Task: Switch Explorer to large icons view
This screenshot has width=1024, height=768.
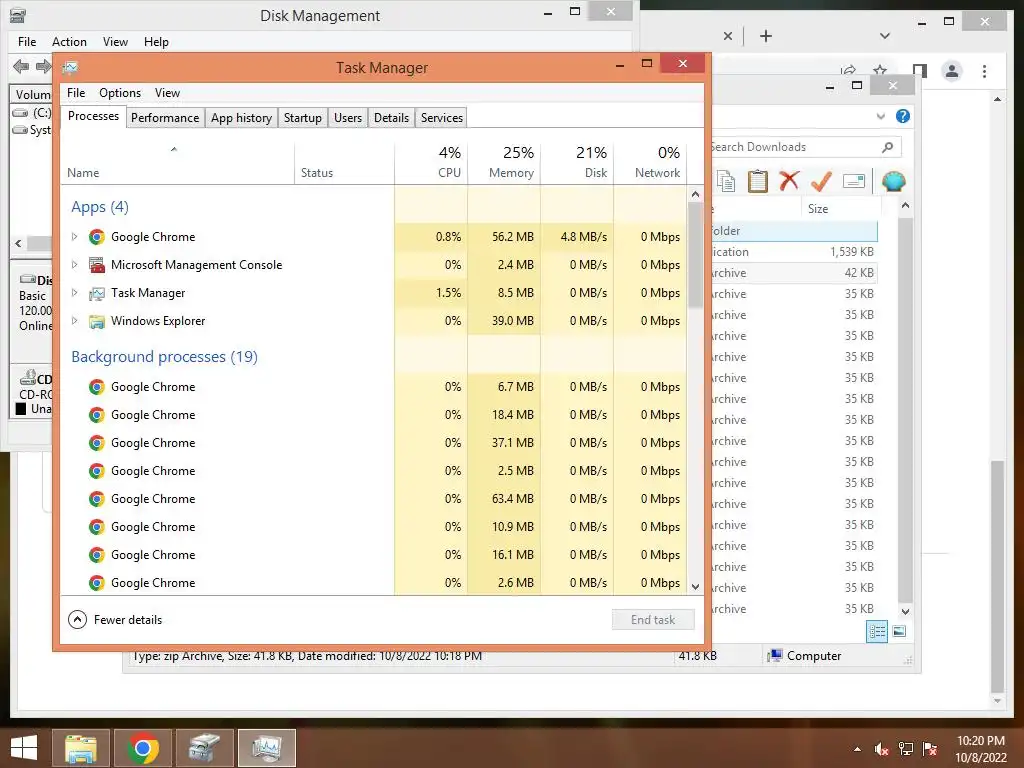Action: 899,631
